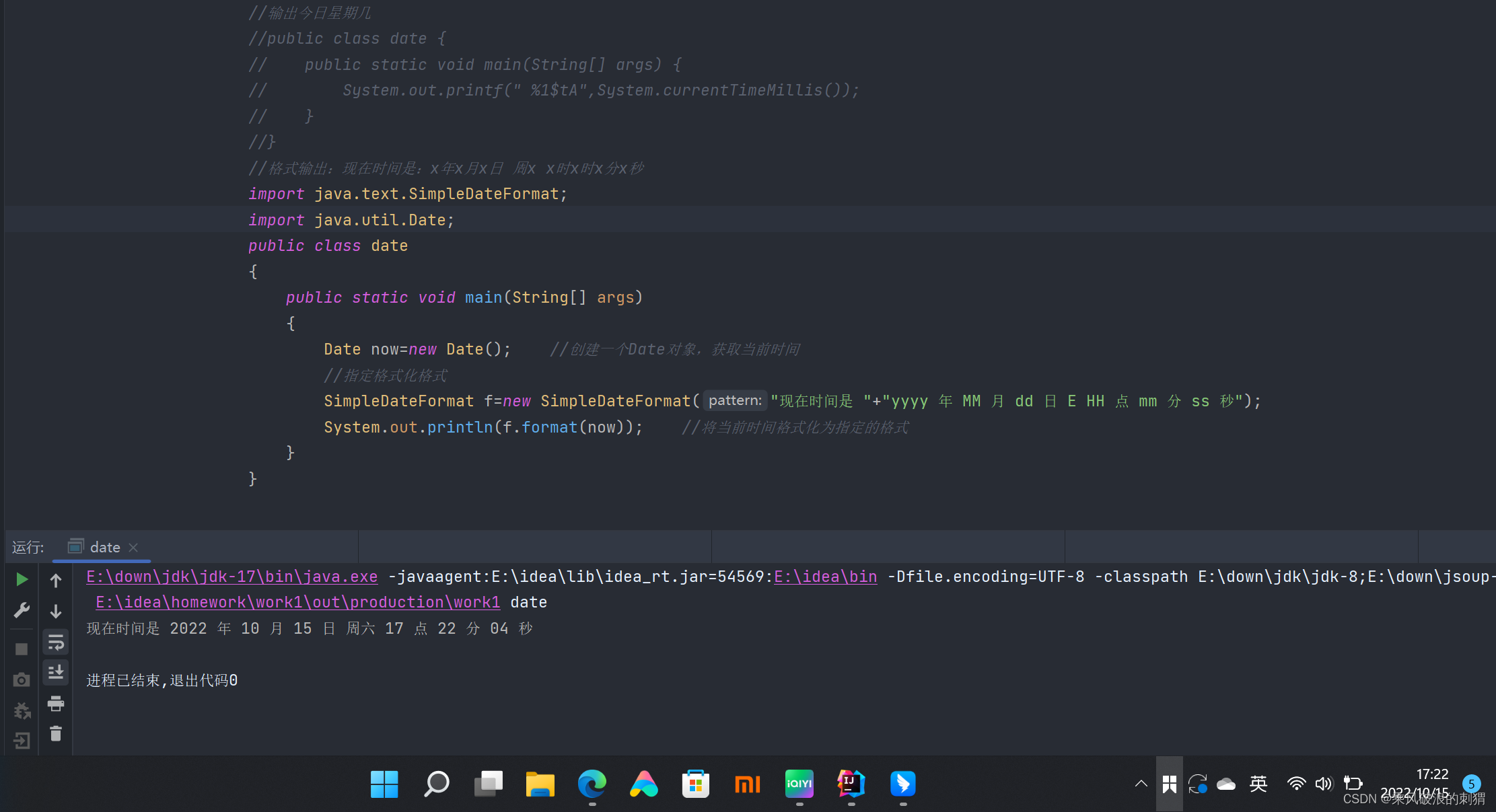Open the work1 production path link
This screenshot has height=812, width=1496.
(297, 602)
